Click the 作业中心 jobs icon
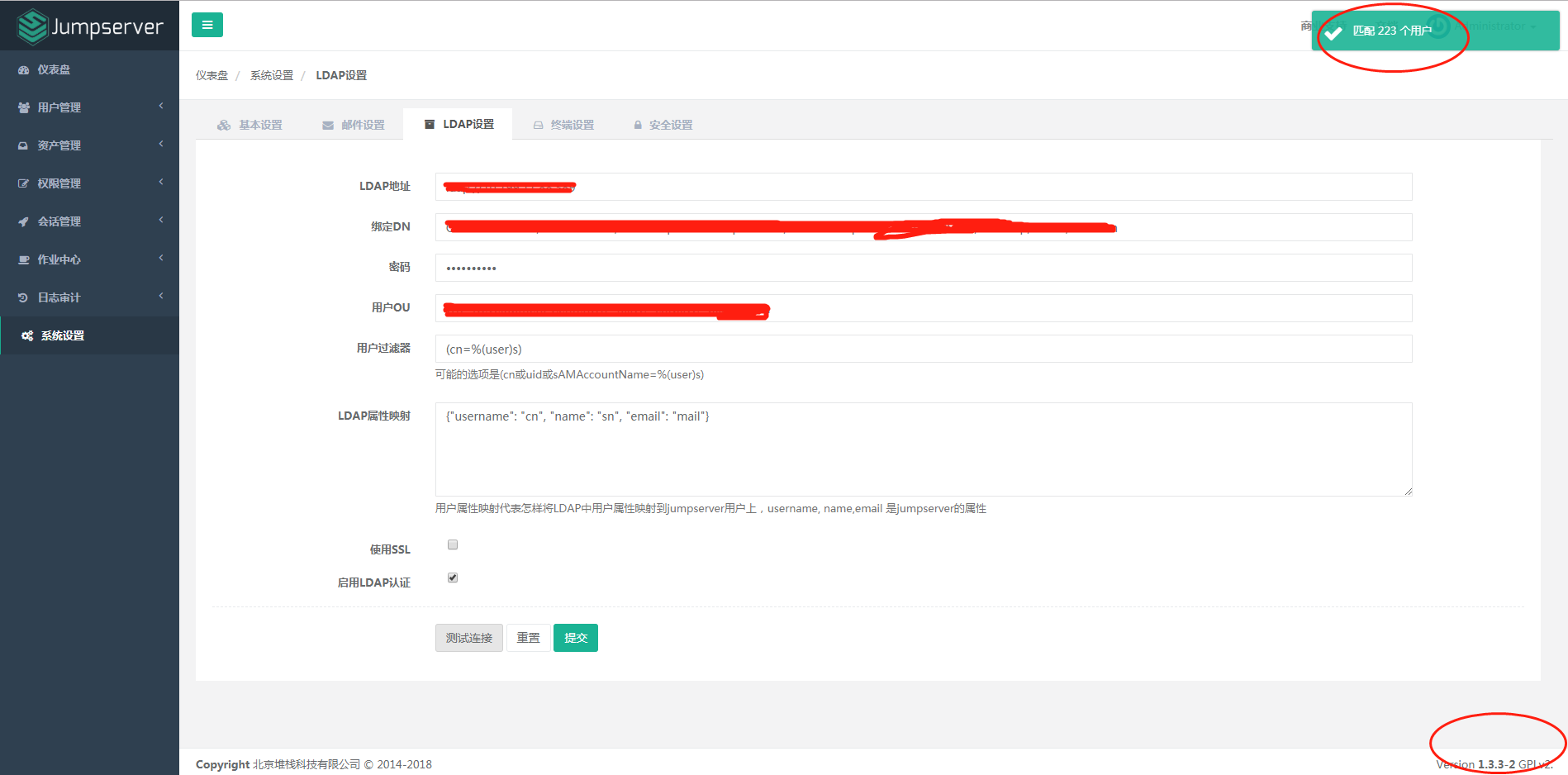 (24, 259)
